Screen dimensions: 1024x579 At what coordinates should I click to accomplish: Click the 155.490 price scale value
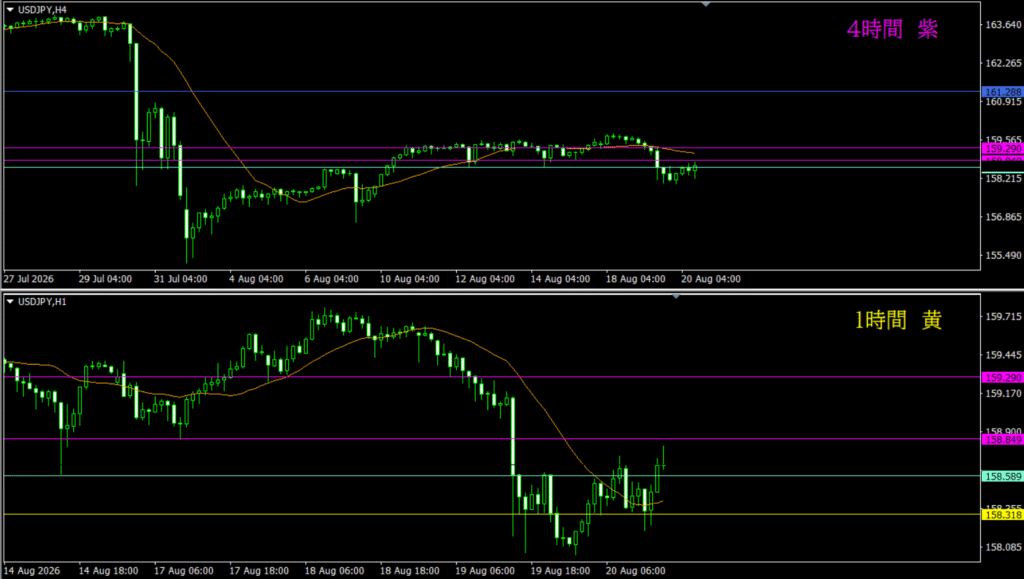(x=1003, y=255)
